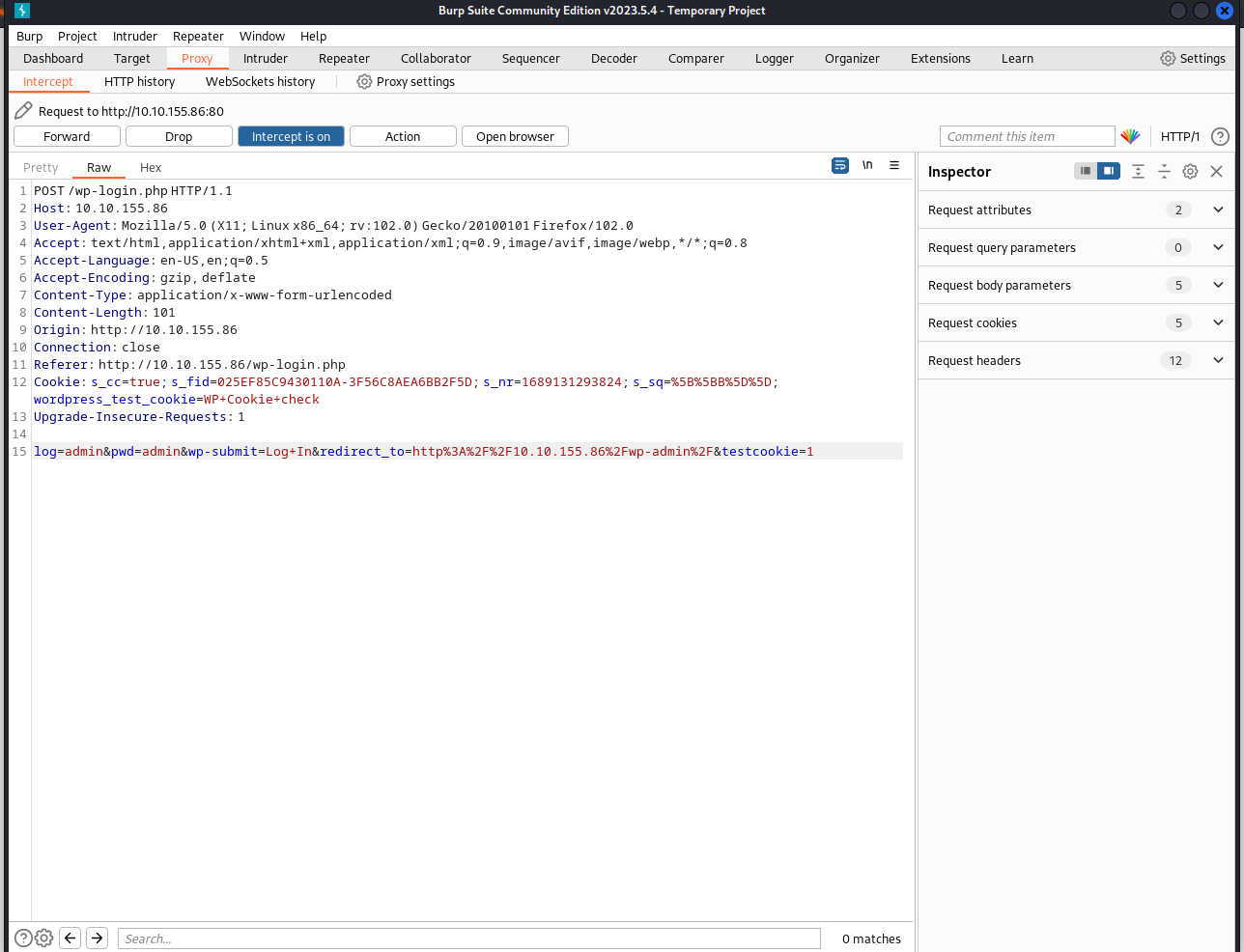Toggle line wrap icon in editor

(840, 166)
